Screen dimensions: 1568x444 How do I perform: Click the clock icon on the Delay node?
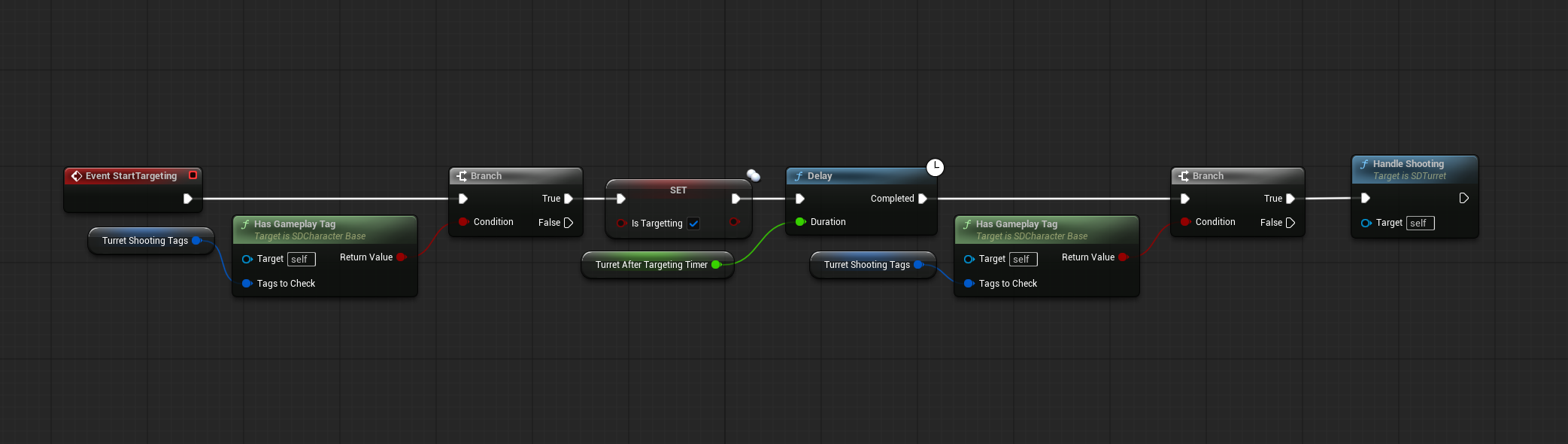(x=935, y=167)
